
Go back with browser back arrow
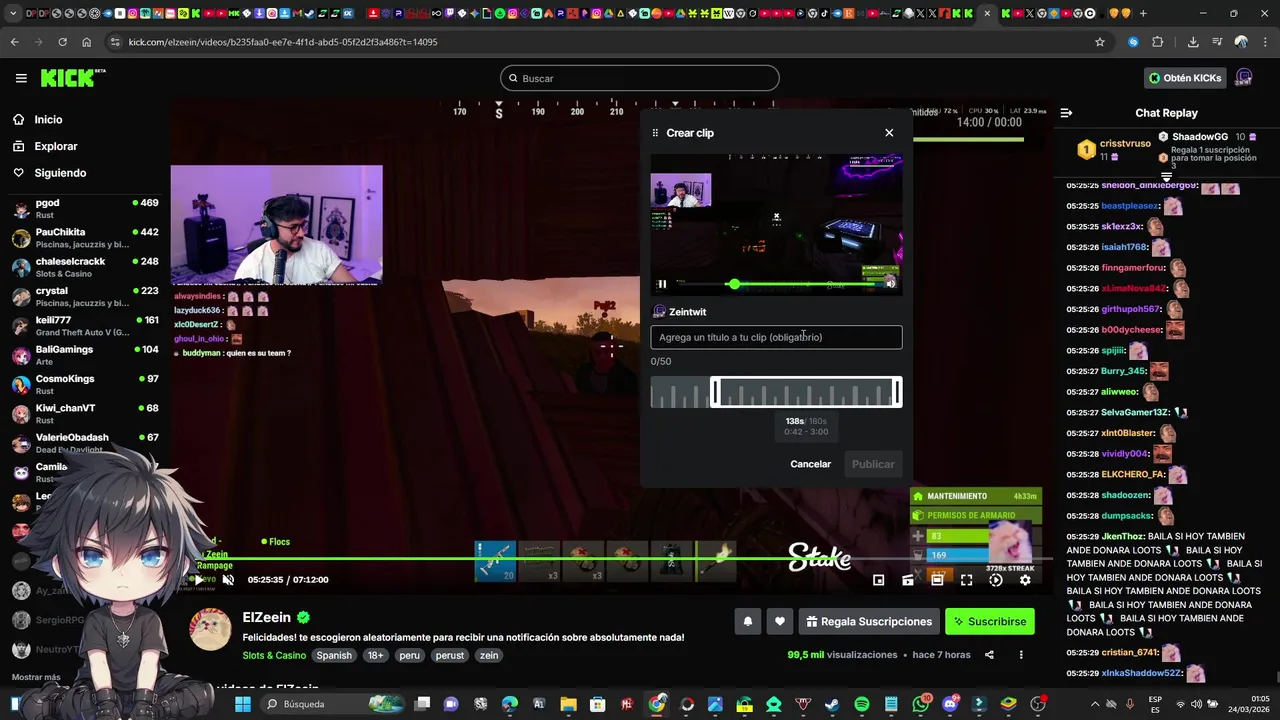coord(14,42)
